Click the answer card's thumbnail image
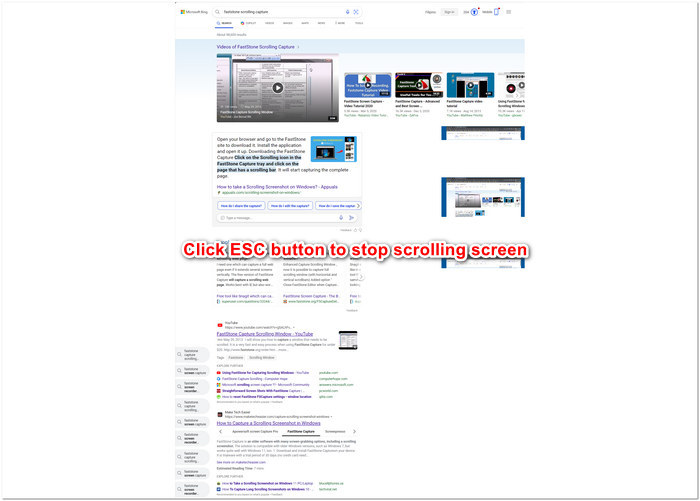 point(333,149)
